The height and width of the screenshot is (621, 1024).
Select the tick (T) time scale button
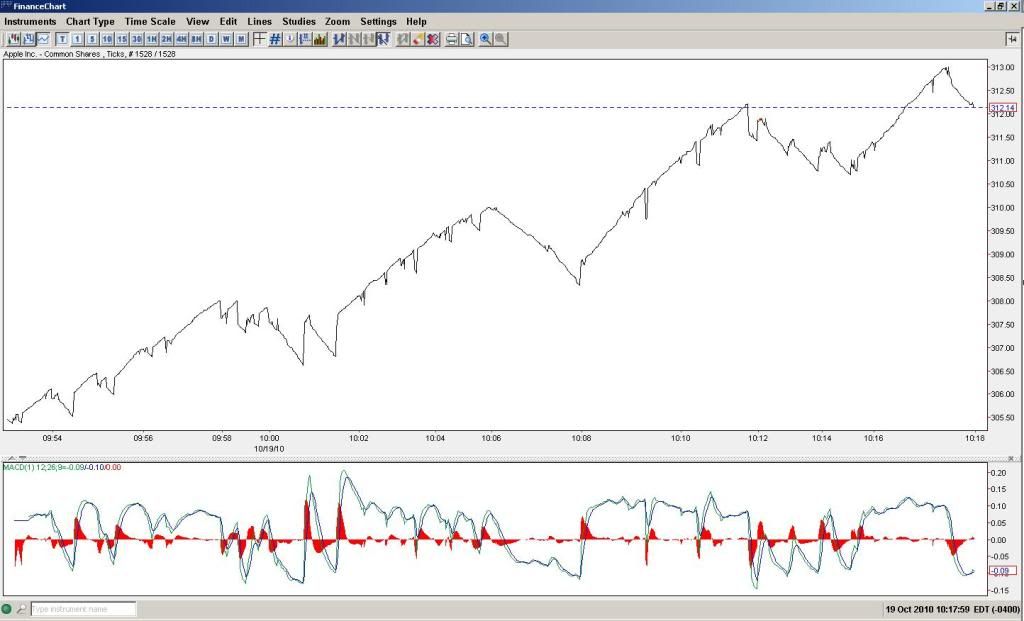62,39
